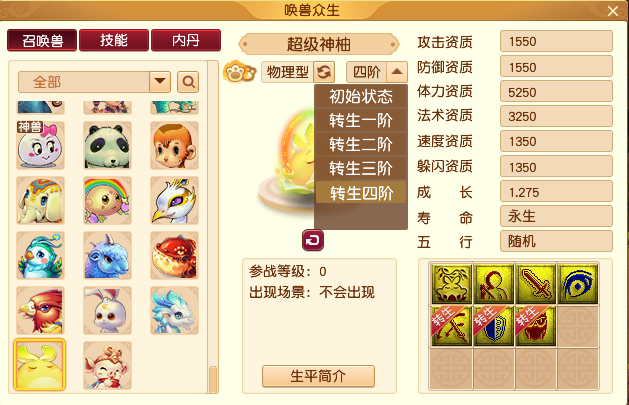Viewport: 629px width, 405px height.
Task: Switch to the 技能 tab
Action: pyautogui.click(x=114, y=40)
